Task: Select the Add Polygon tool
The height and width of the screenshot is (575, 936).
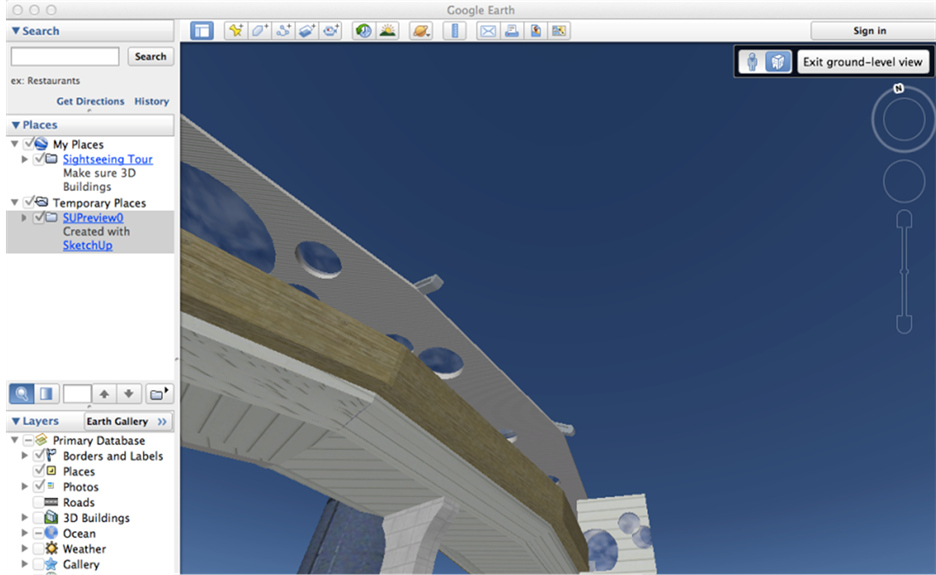Action: [259, 31]
